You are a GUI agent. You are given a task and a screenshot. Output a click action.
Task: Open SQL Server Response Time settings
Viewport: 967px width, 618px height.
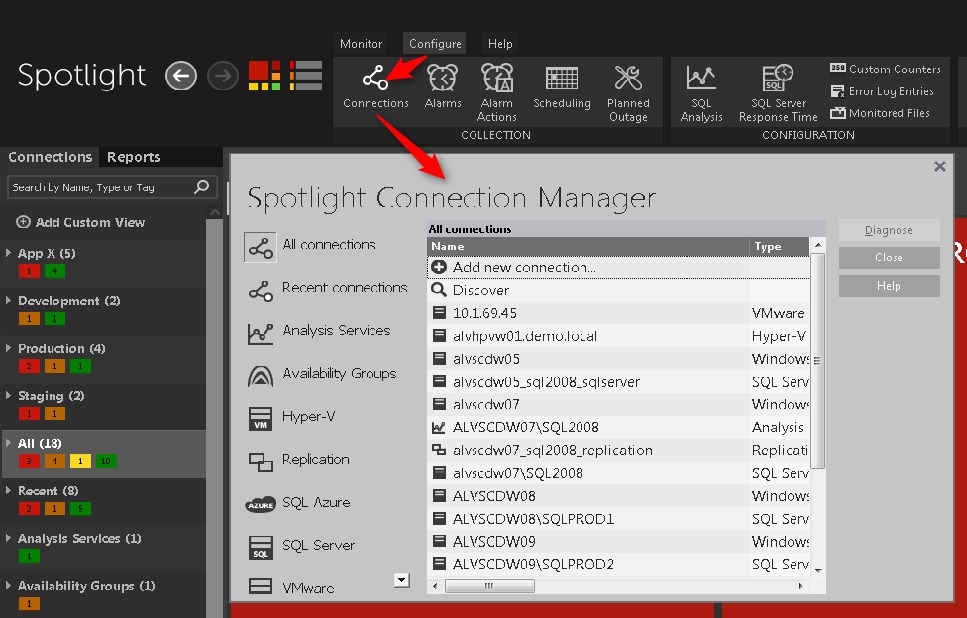click(778, 79)
